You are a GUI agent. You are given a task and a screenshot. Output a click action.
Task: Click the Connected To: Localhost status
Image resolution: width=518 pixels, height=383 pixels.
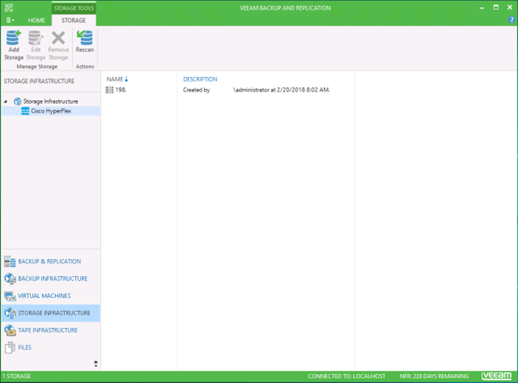tap(347, 376)
